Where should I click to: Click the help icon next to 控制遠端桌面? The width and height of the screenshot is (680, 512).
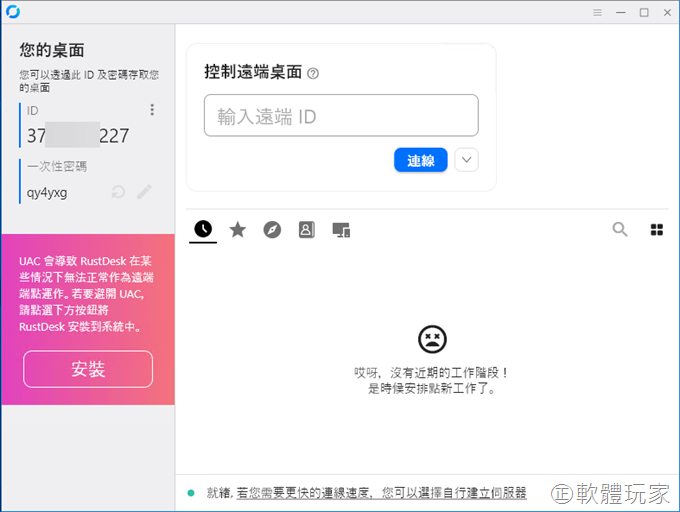tap(313, 73)
